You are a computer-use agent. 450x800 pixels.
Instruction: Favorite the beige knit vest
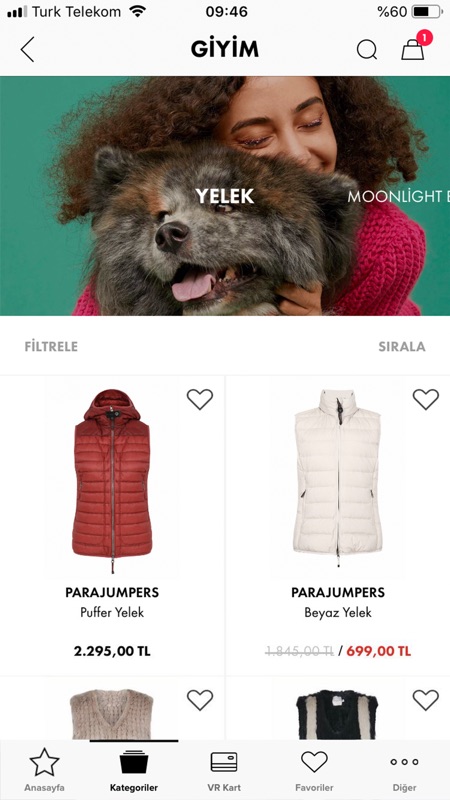tap(199, 700)
